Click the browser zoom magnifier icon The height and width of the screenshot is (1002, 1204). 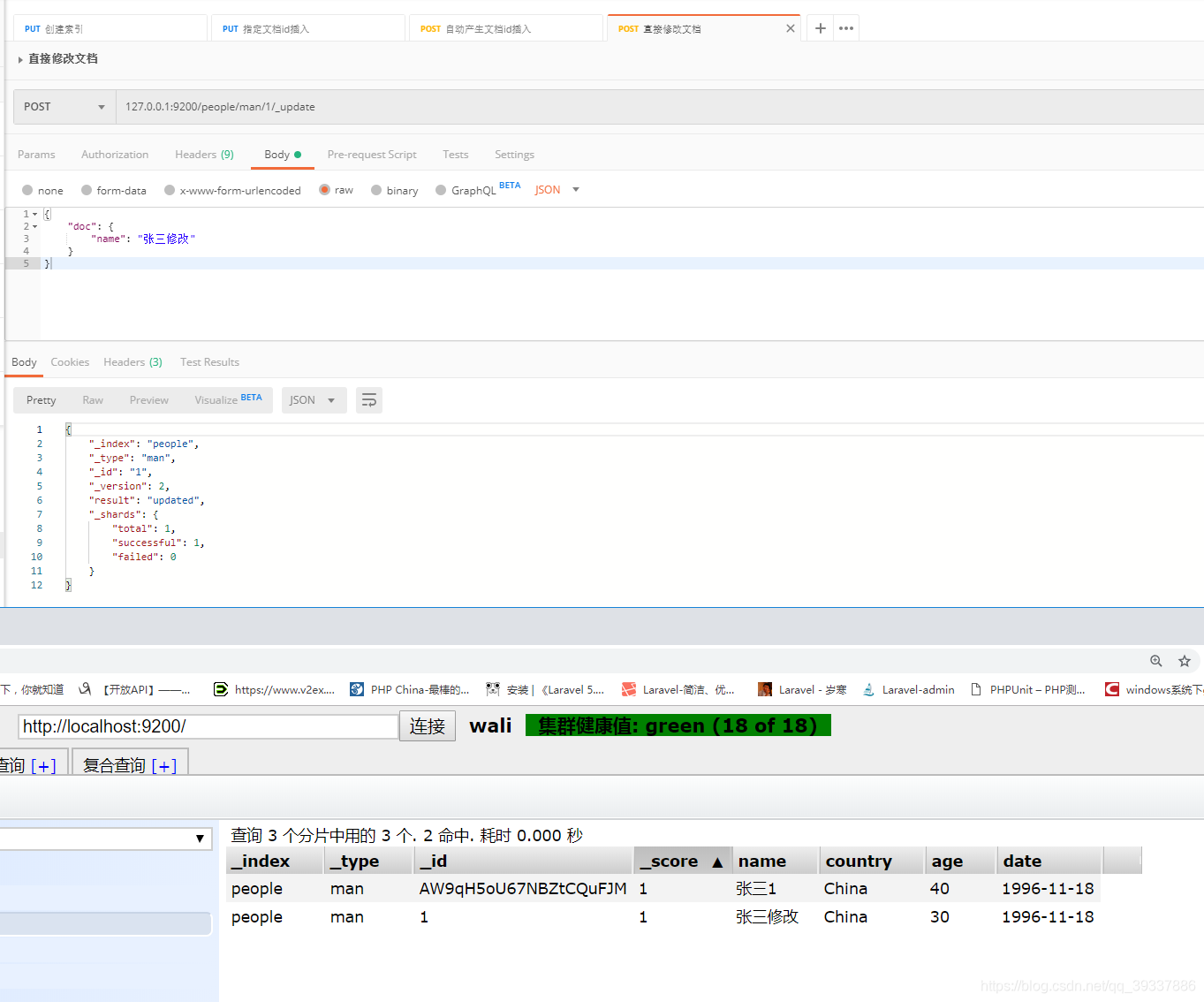(1155, 661)
